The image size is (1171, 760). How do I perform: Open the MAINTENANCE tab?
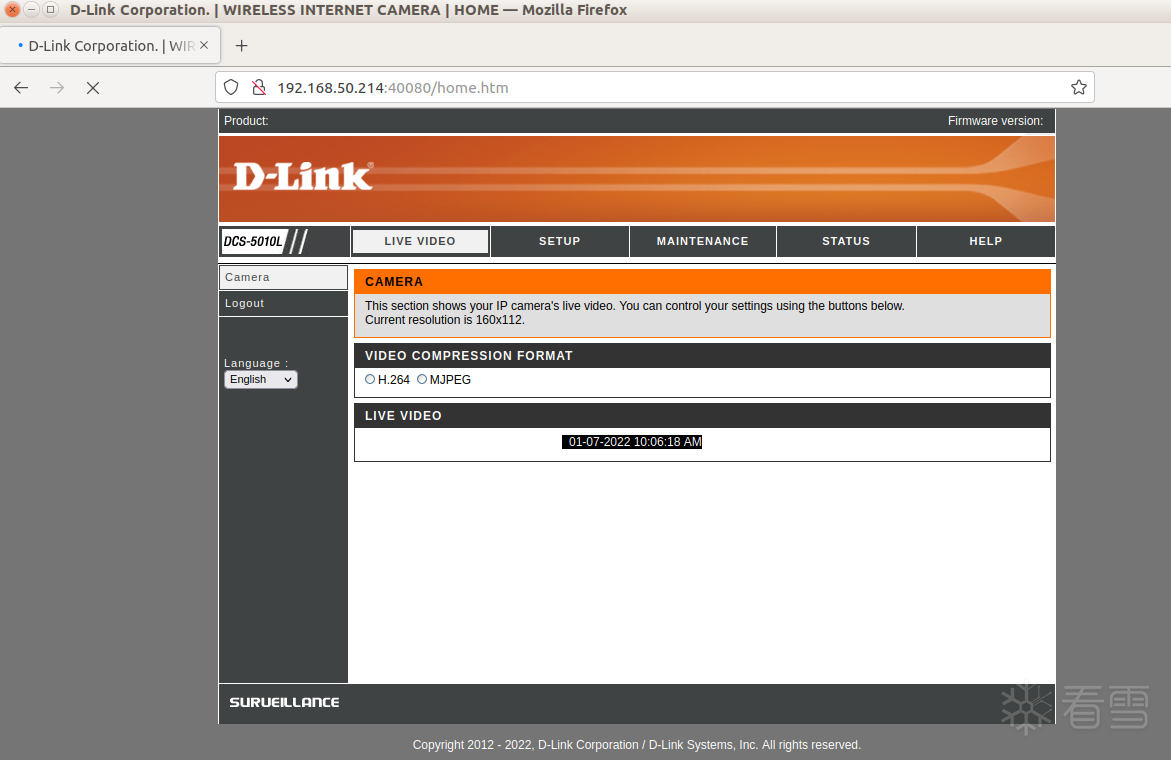click(x=702, y=241)
